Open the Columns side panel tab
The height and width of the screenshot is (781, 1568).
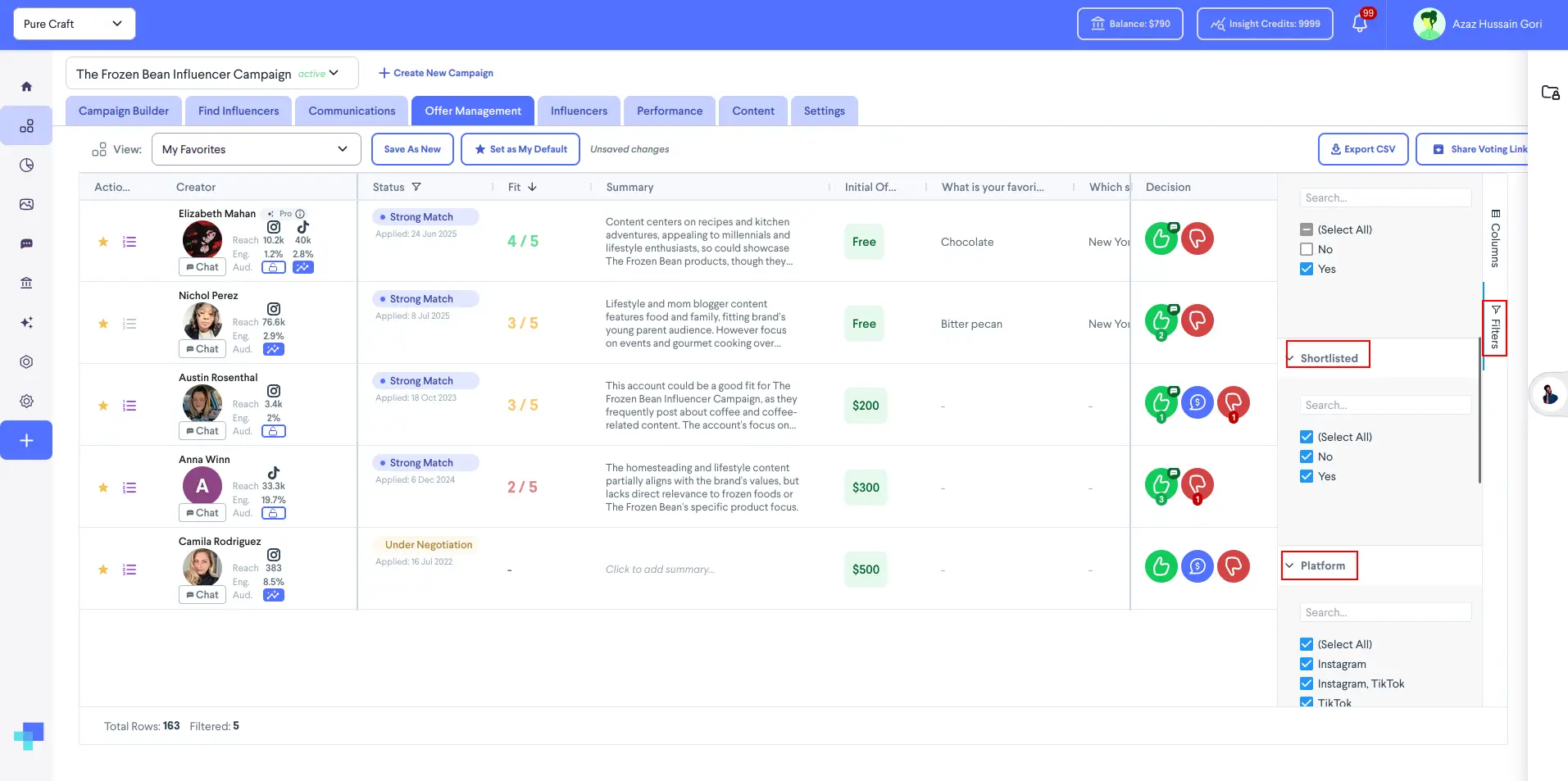click(1495, 238)
